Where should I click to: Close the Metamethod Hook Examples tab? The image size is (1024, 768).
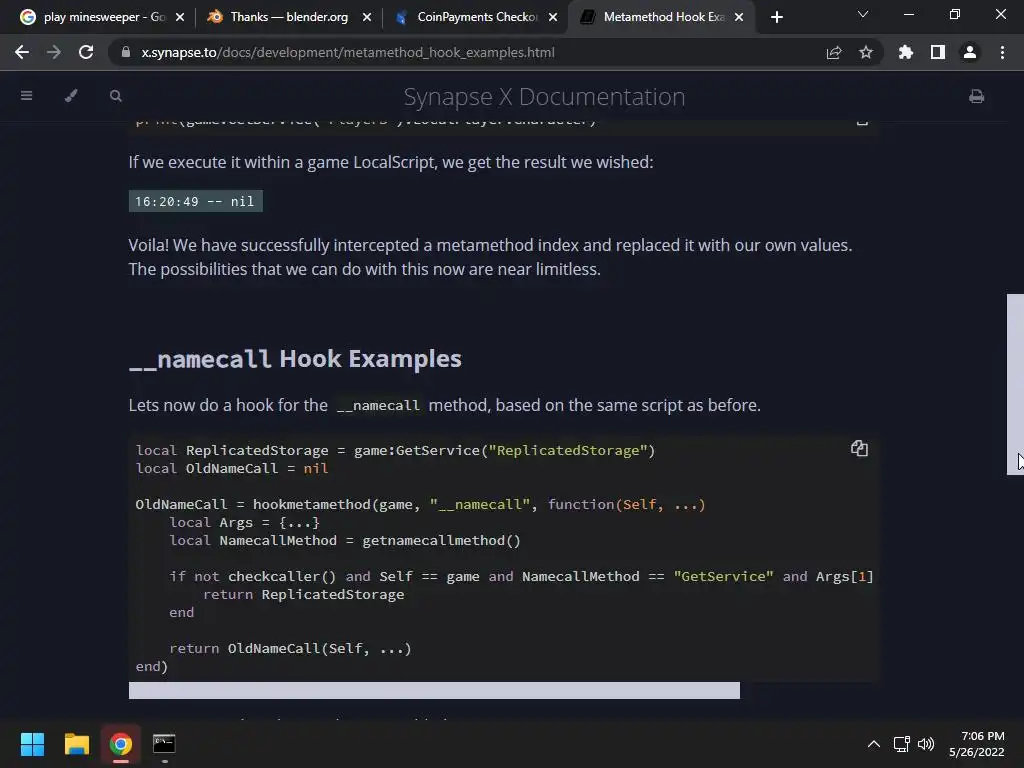739,17
